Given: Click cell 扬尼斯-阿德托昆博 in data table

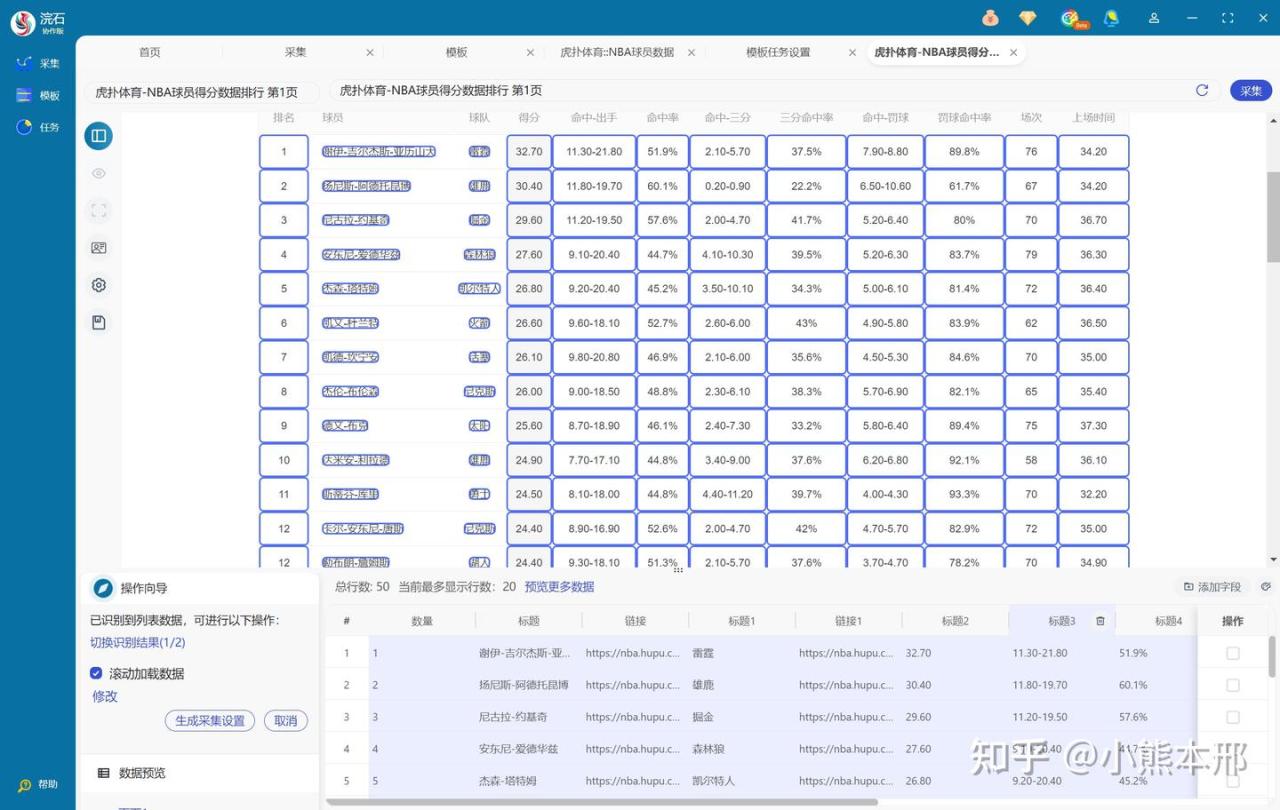Looking at the screenshot, I should pos(524,685).
